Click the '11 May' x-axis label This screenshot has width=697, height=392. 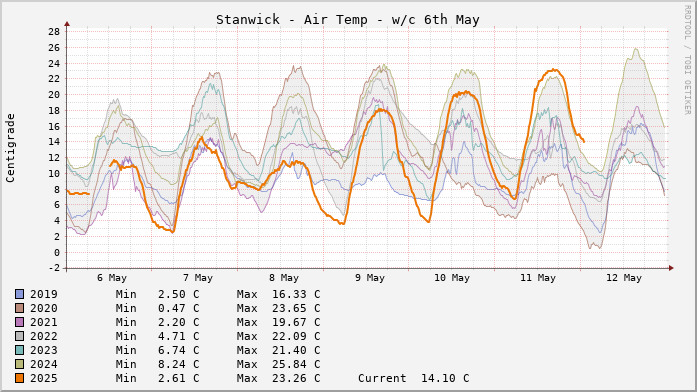click(538, 278)
